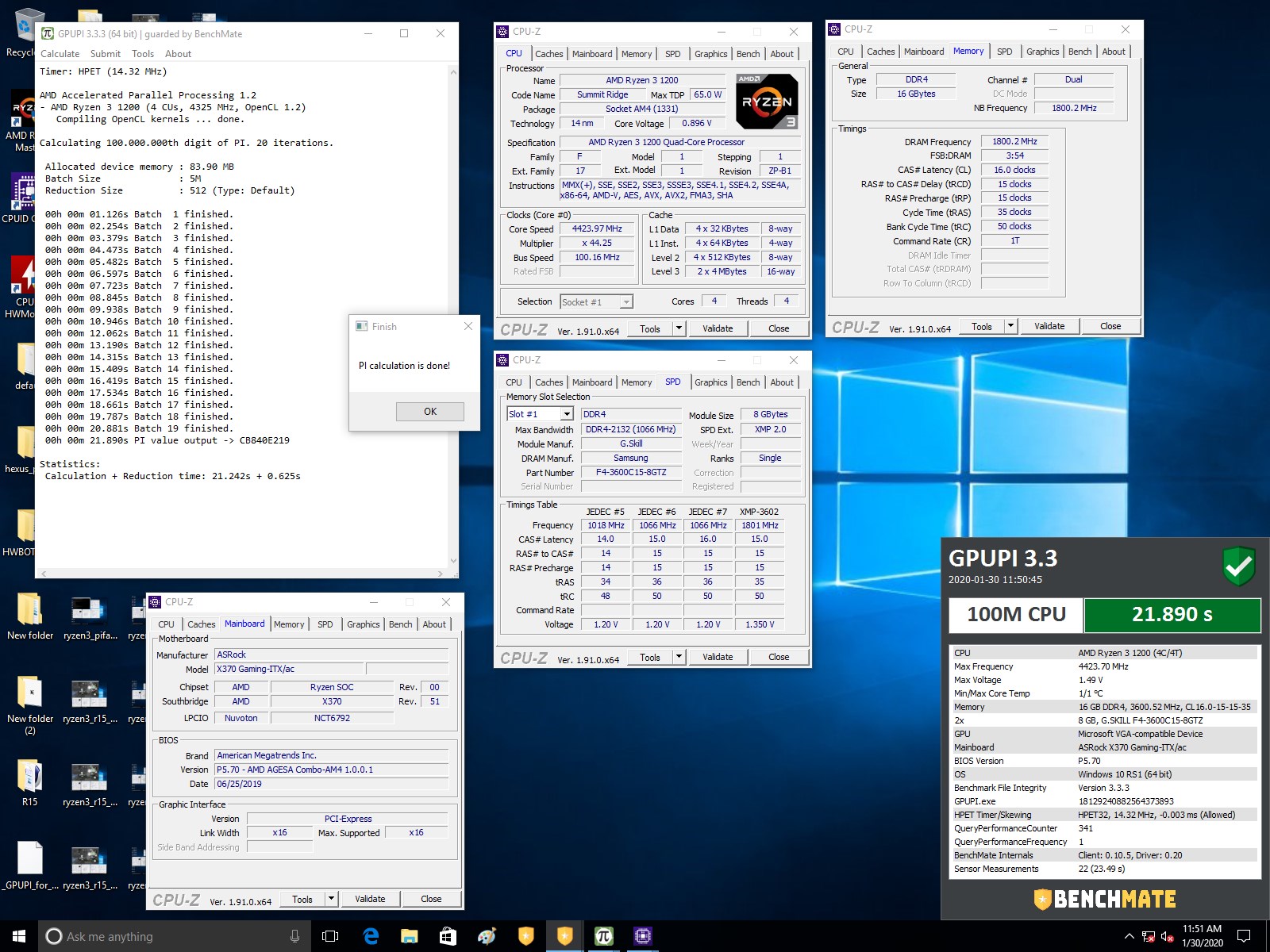
Task: Open the Slot #1 dropdown in SPD window
Action: [540, 414]
